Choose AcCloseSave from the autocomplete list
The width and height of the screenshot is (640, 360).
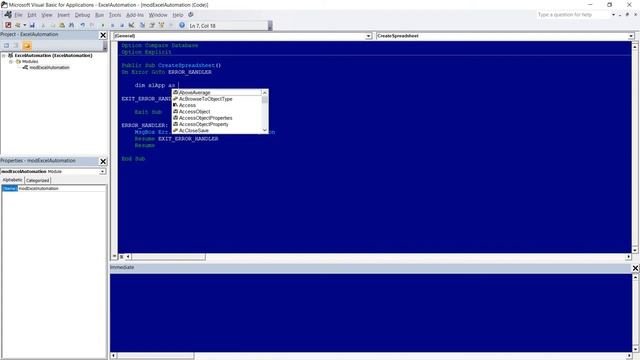point(216,130)
